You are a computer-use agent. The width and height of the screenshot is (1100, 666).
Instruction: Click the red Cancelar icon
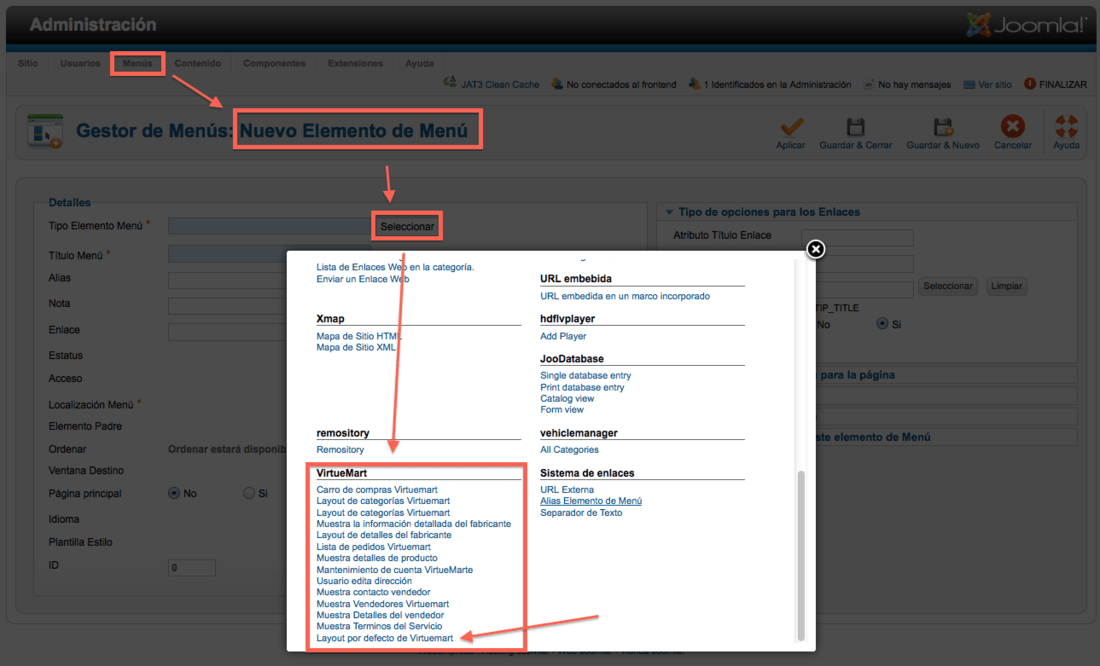pos(1012,126)
